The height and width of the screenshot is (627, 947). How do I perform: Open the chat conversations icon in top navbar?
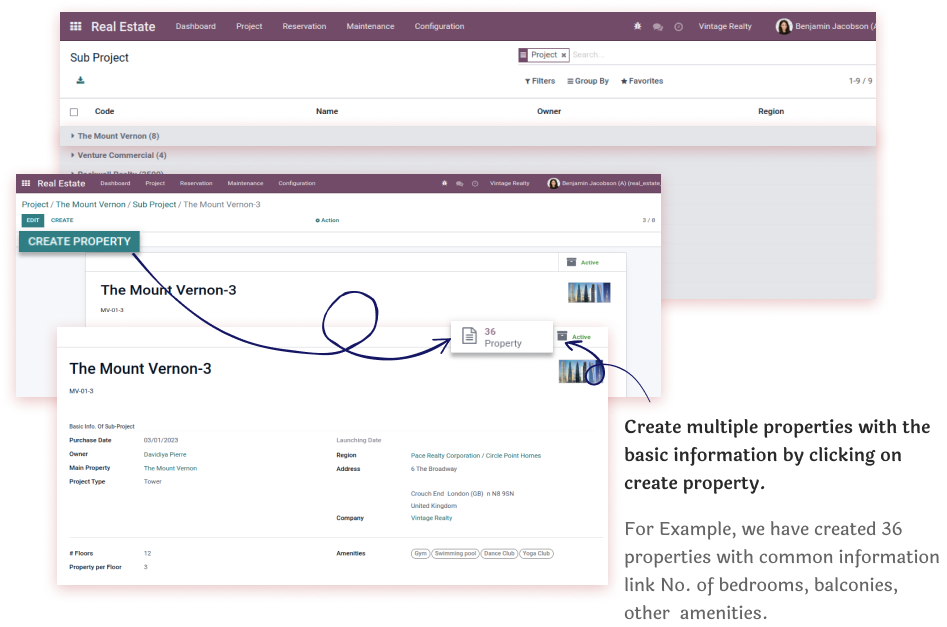657,27
